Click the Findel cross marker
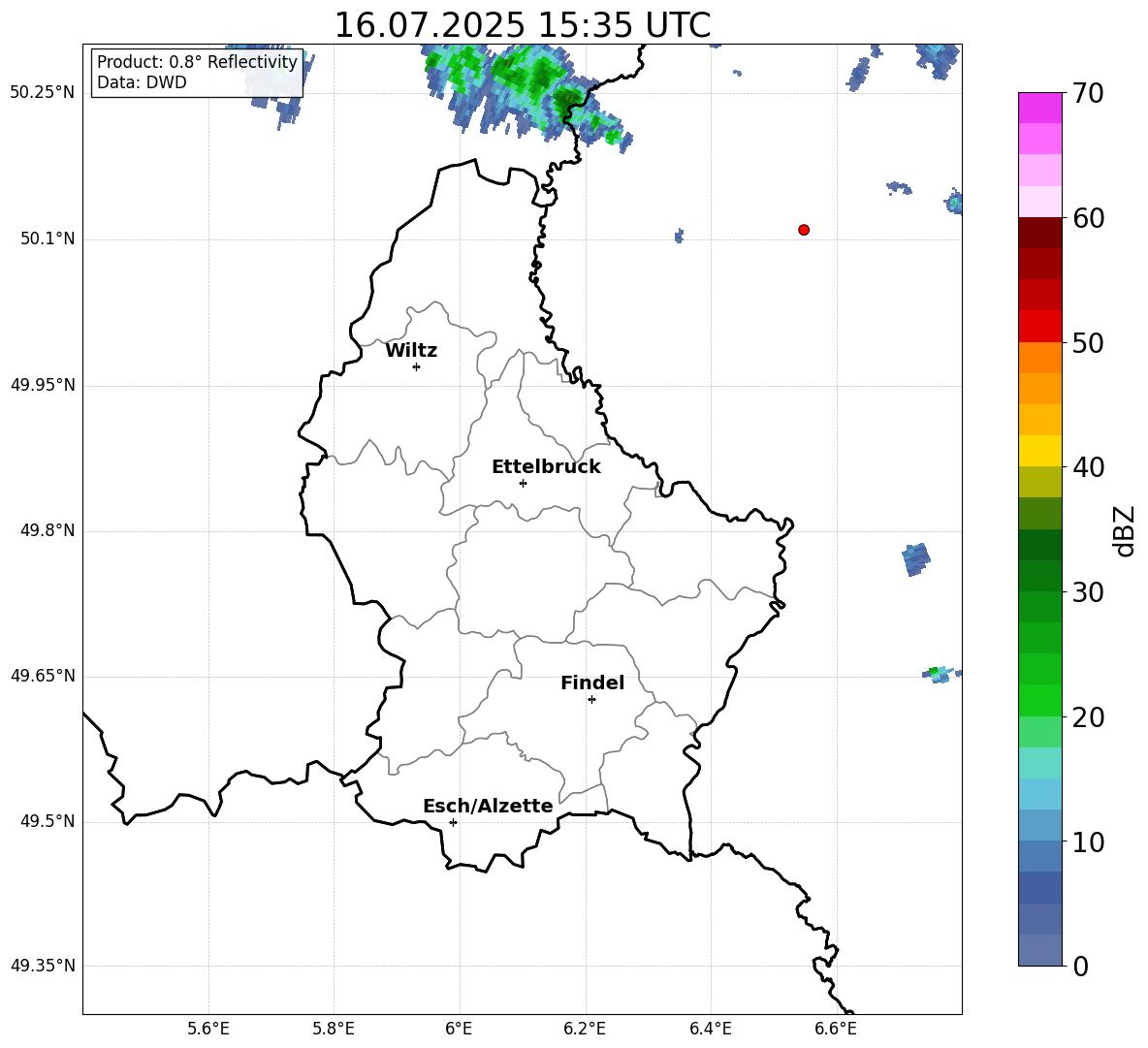Image resolution: width=1148 pixels, height=1048 pixels. click(591, 700)
